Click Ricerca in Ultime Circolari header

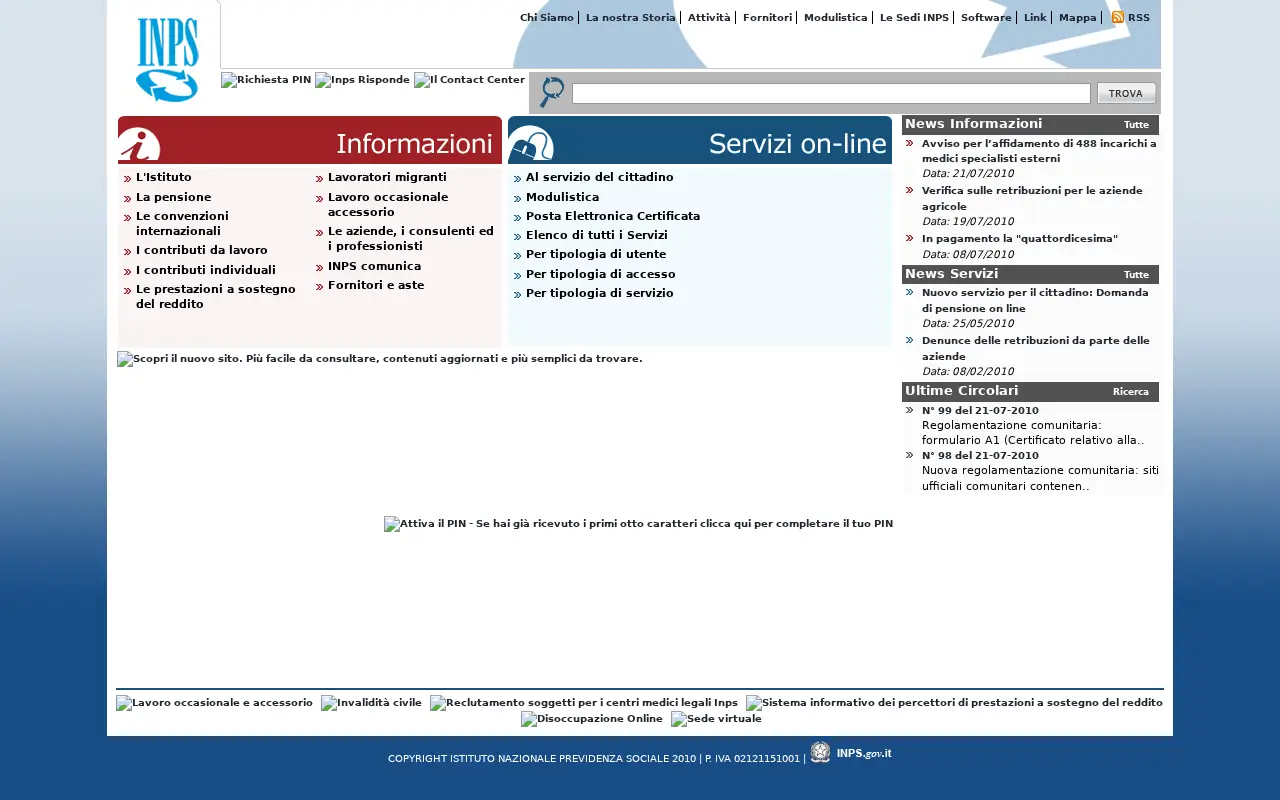(1131, 392)
